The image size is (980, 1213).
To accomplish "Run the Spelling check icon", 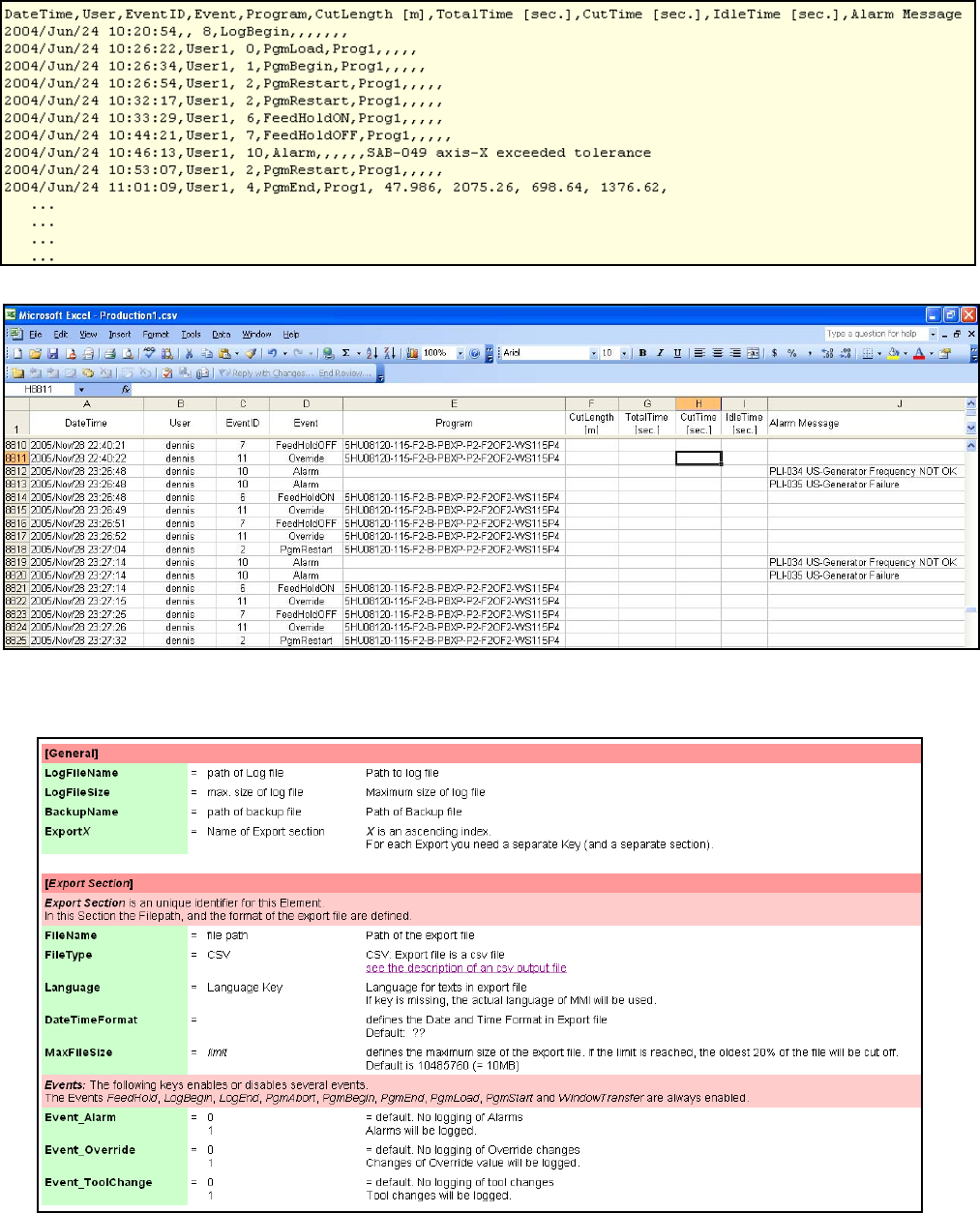I will pos(150,353).
